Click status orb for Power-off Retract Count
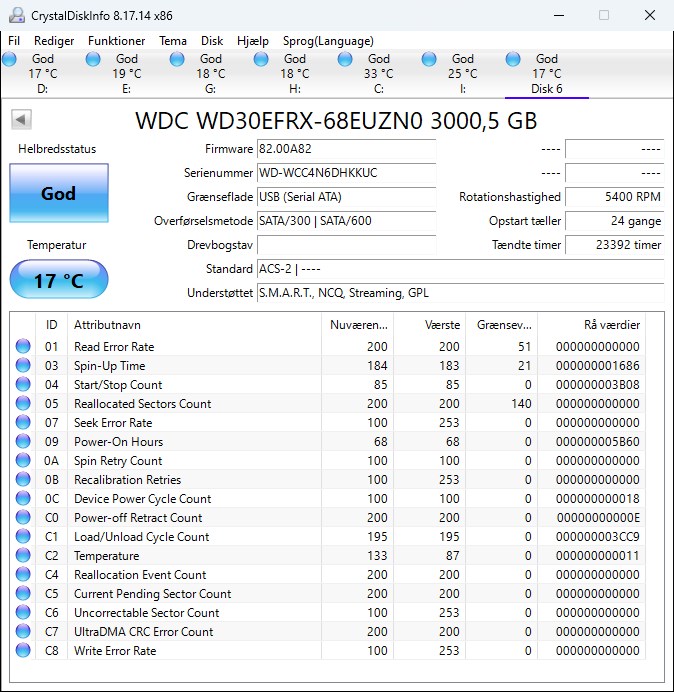Image resolution: width=674 pixels, height=692 pixels. [x=23, y=517]
